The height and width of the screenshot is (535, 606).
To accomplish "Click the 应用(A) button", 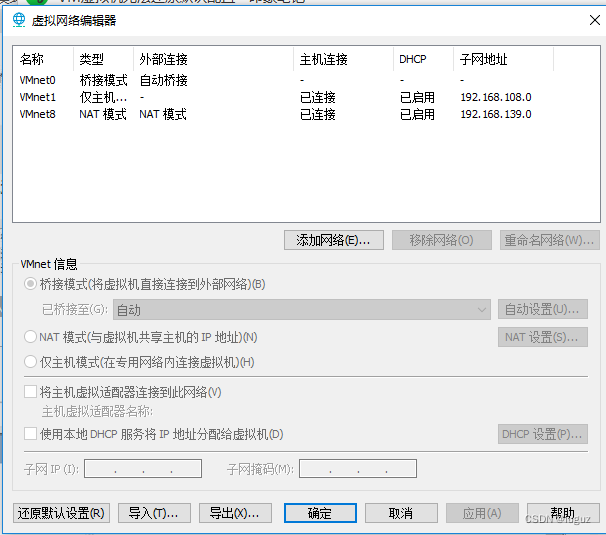I will tap(482, 513).
